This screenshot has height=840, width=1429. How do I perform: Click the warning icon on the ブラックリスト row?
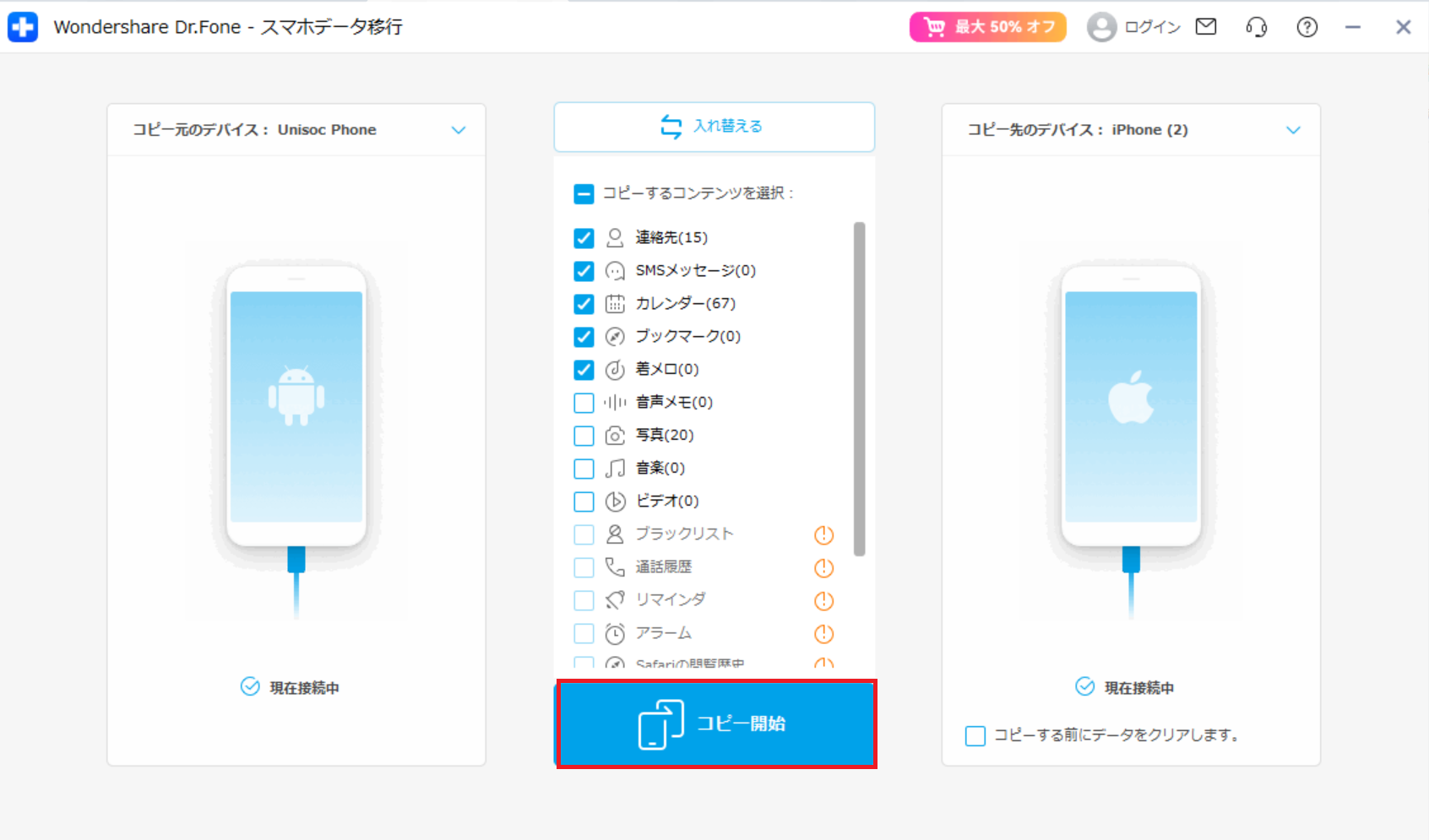823,535
